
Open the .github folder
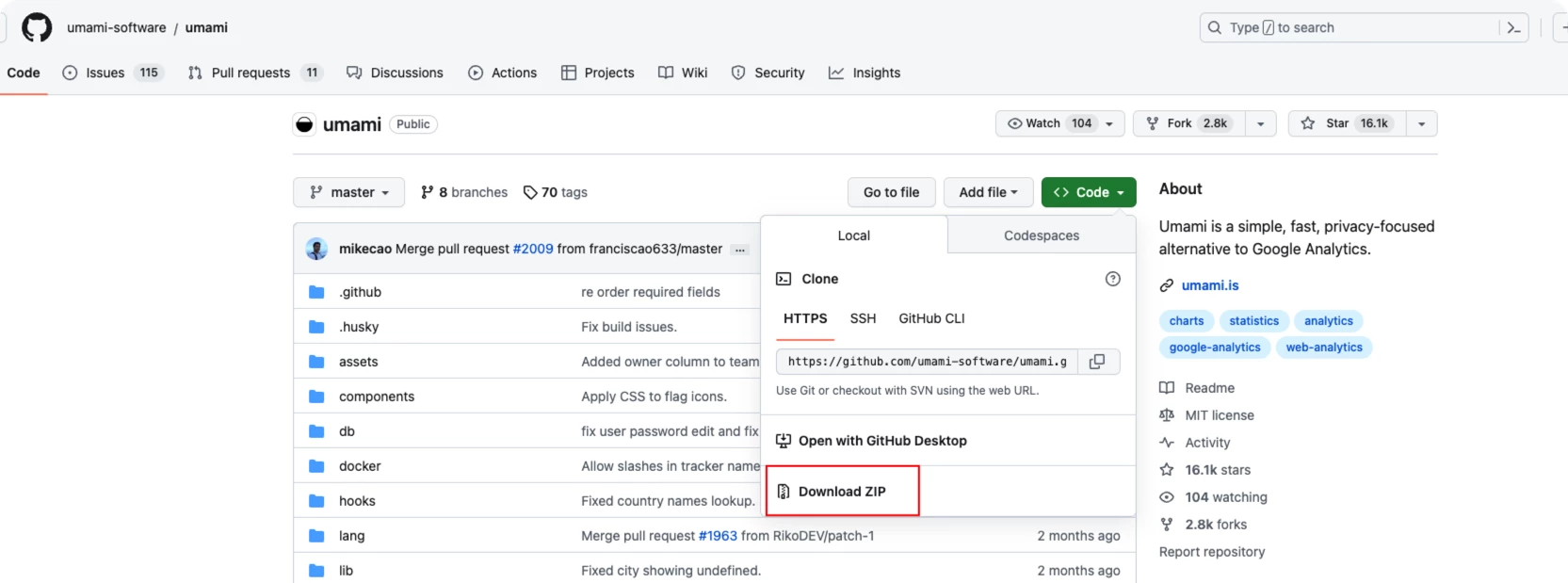click(360, 292)
